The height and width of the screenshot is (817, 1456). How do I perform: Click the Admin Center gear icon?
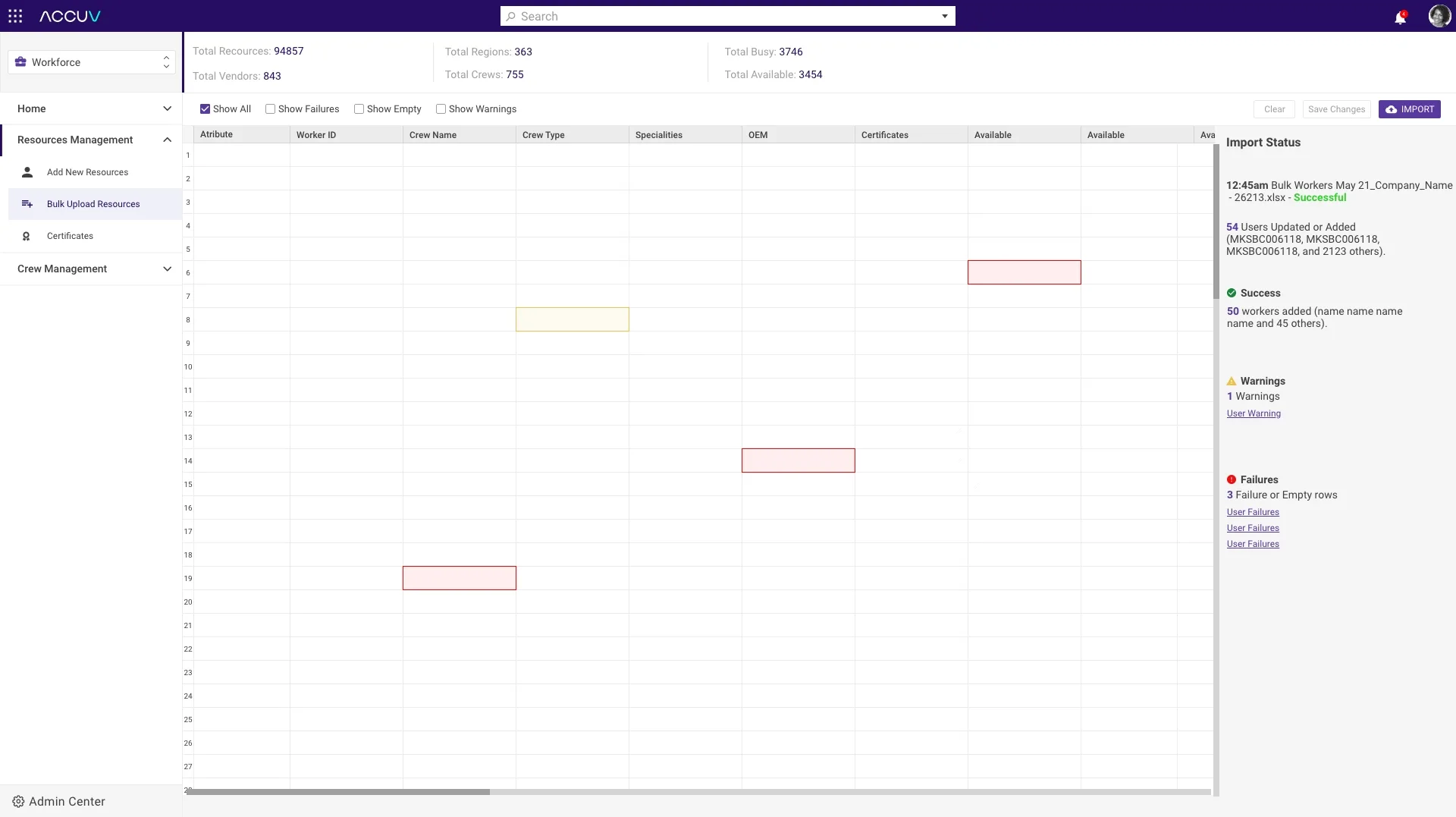click(18, 801)
